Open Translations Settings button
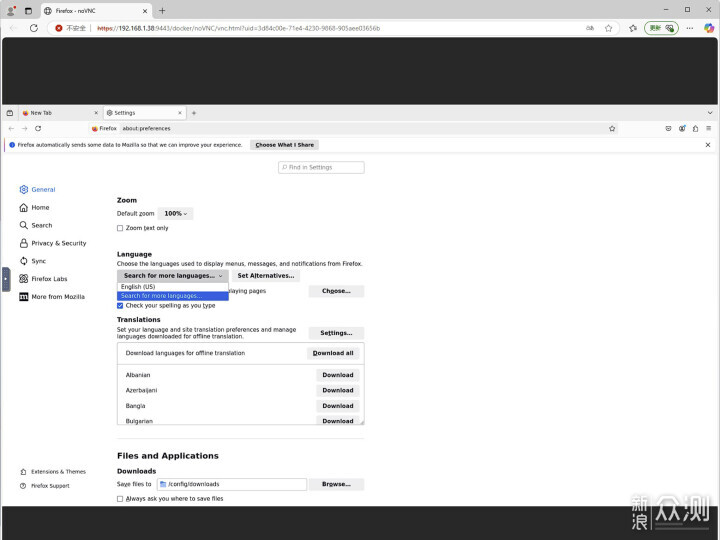The image size is (720, 540). pyautogui.click(x=336, y=333)
